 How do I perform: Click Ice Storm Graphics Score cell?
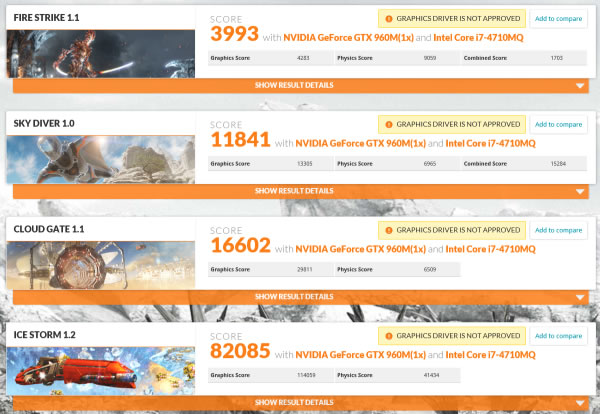point(271,375)
